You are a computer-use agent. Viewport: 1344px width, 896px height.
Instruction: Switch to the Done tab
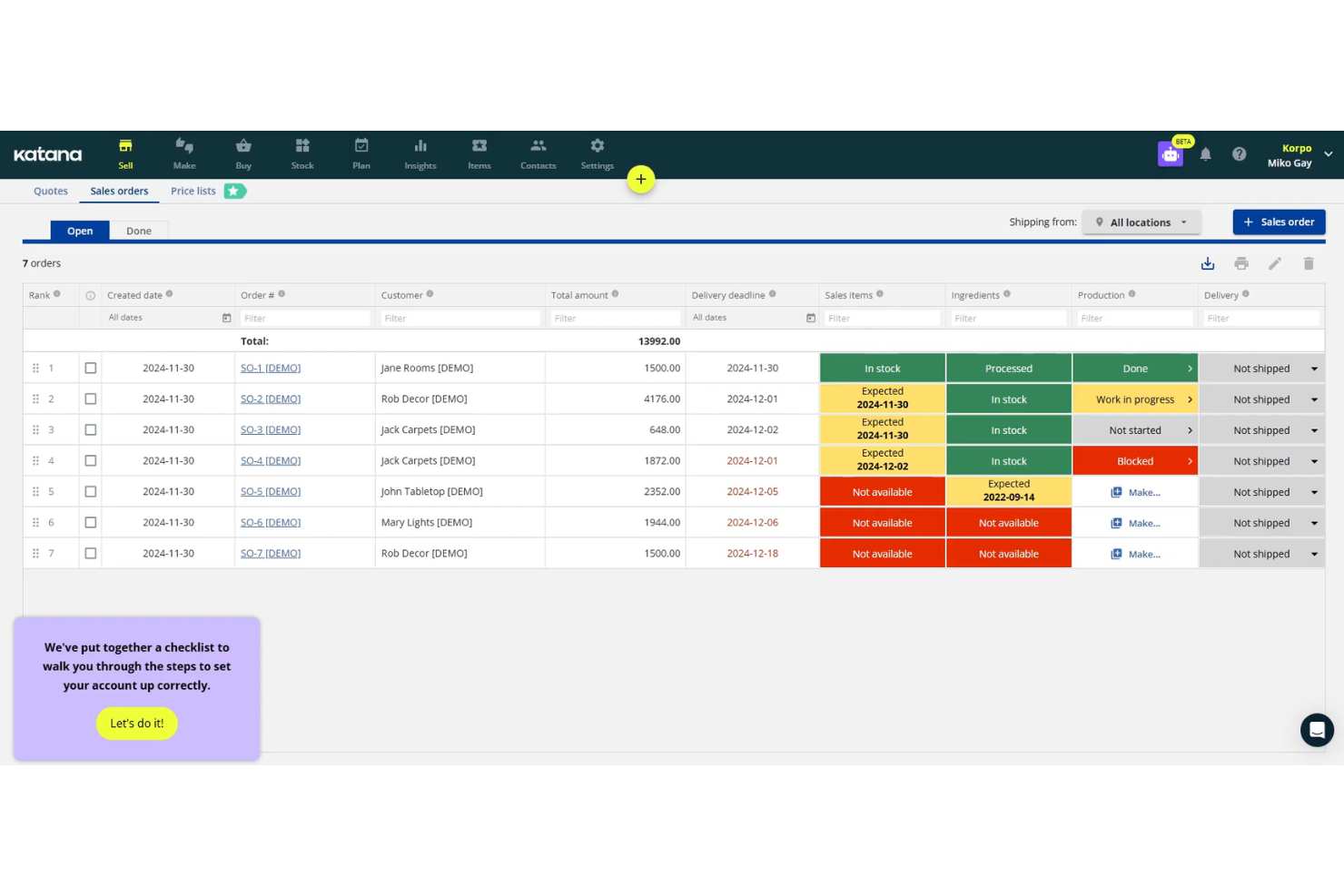138,231
